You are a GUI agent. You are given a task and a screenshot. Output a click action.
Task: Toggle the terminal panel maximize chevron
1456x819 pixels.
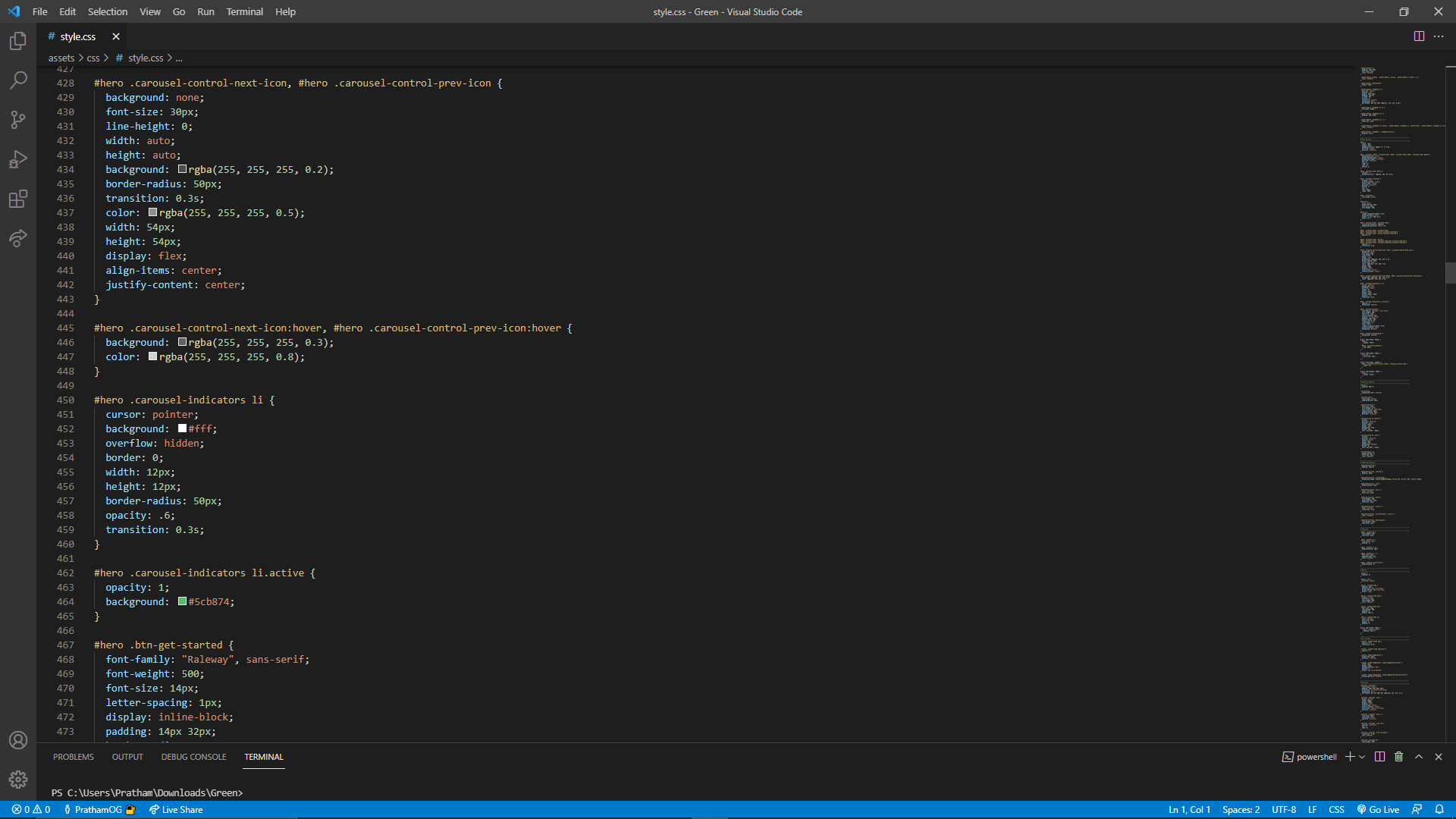pyautogui.click(x=1419, y=757)
